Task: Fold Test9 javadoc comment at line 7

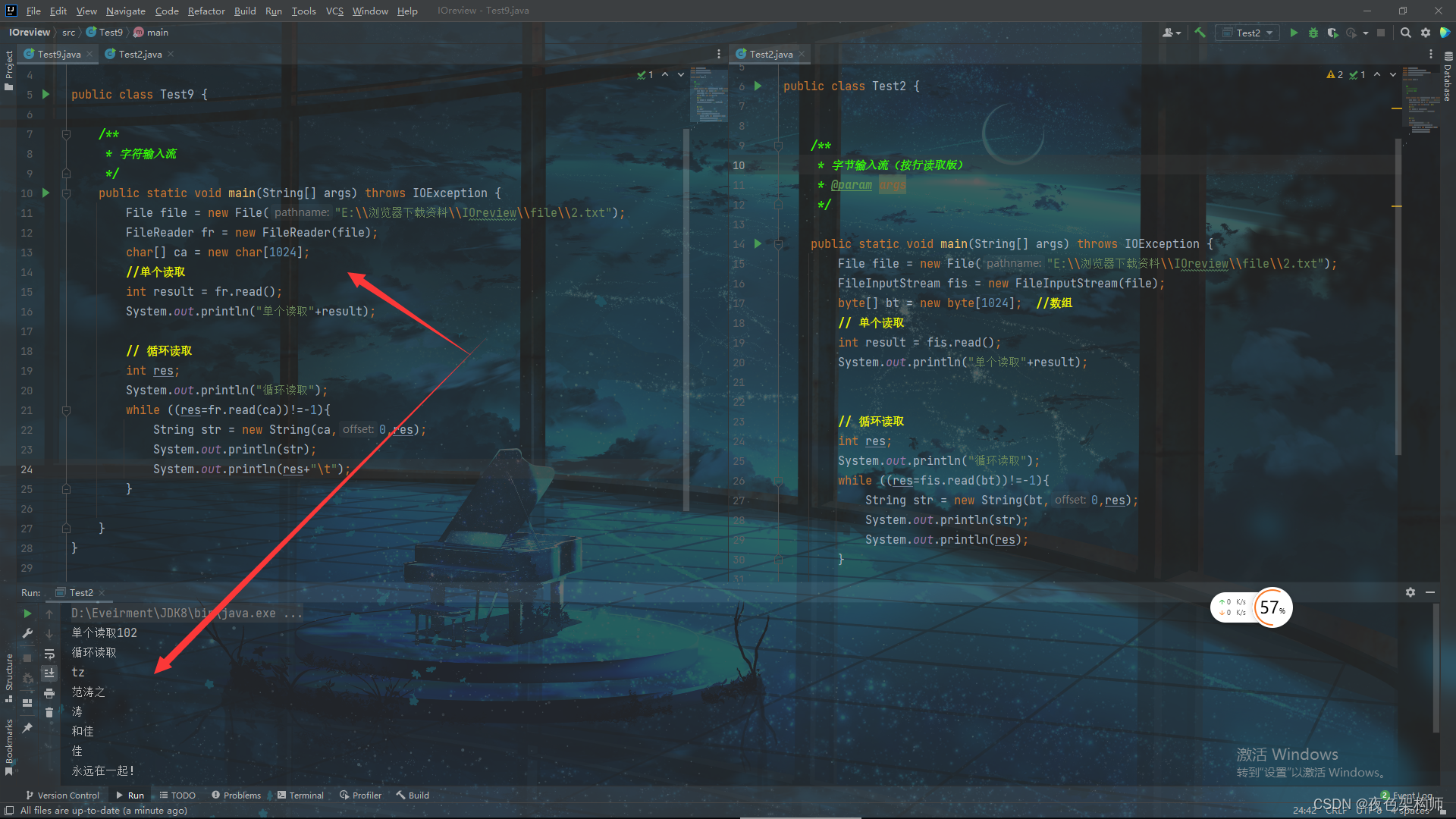Action: pyautogui.click(x=66, y=134)
